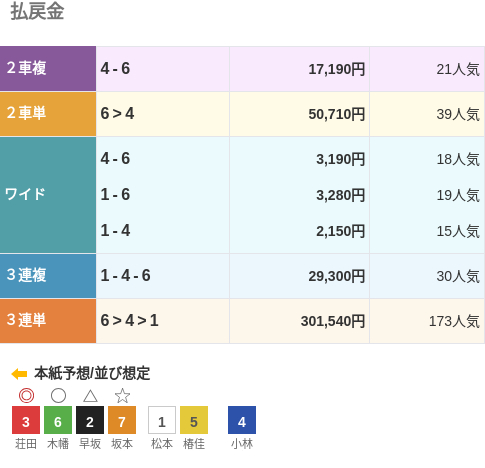
Task: Click the orange number 7 racer badge
Action: coord(122,420)
